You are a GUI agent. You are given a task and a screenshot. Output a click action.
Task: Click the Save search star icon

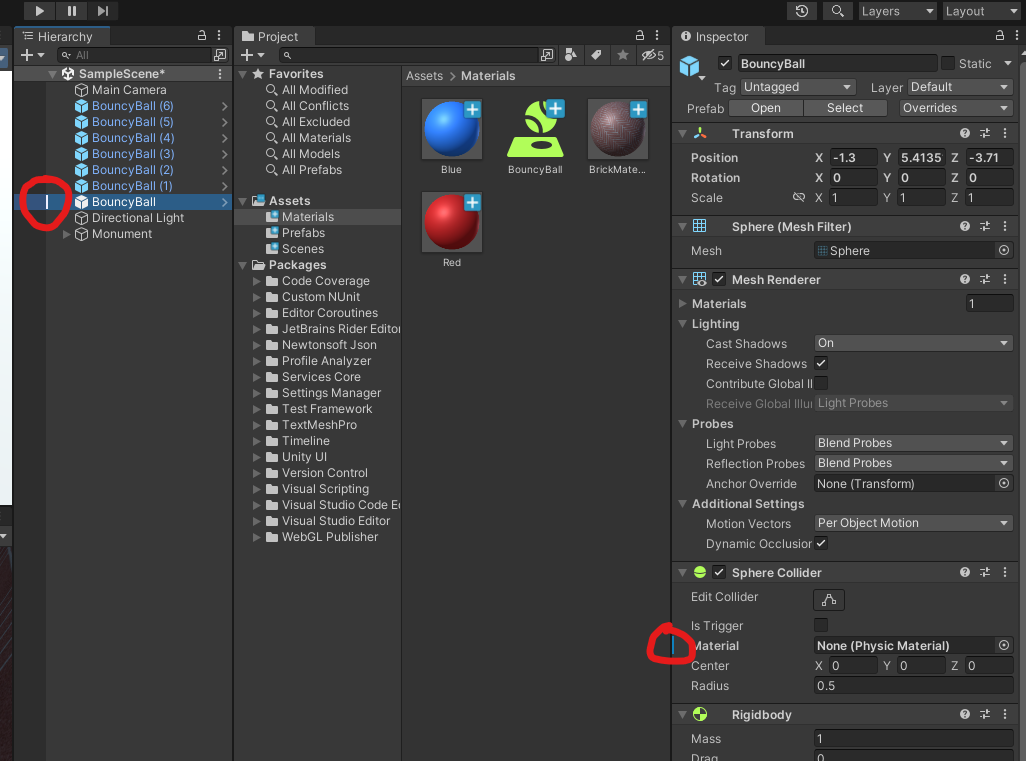[622, 55]
